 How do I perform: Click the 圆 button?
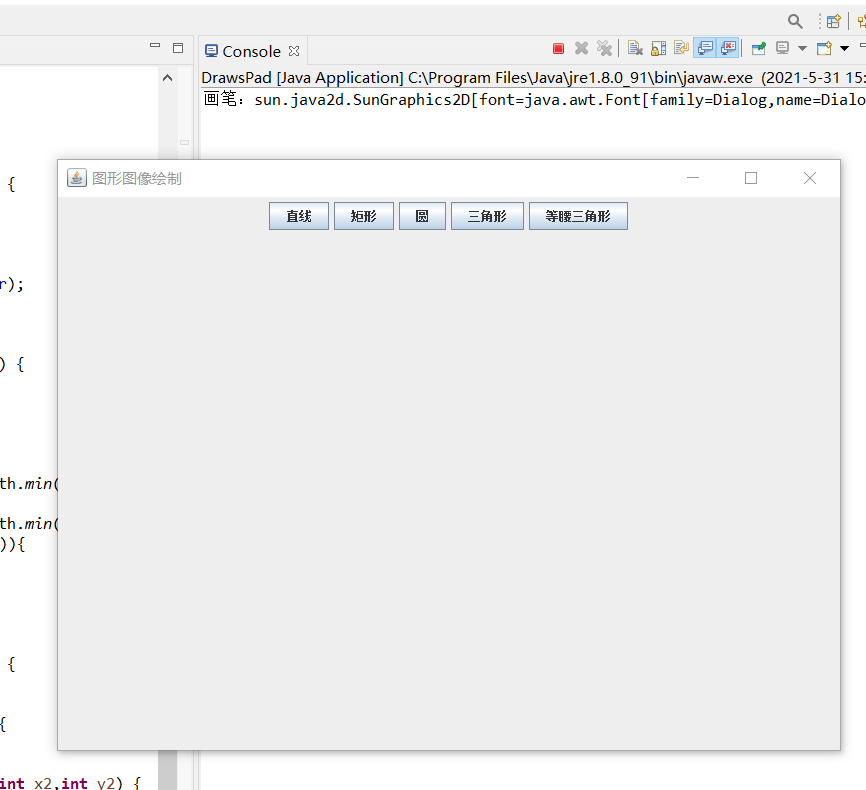pyautogui.click(x=422, y=216)
